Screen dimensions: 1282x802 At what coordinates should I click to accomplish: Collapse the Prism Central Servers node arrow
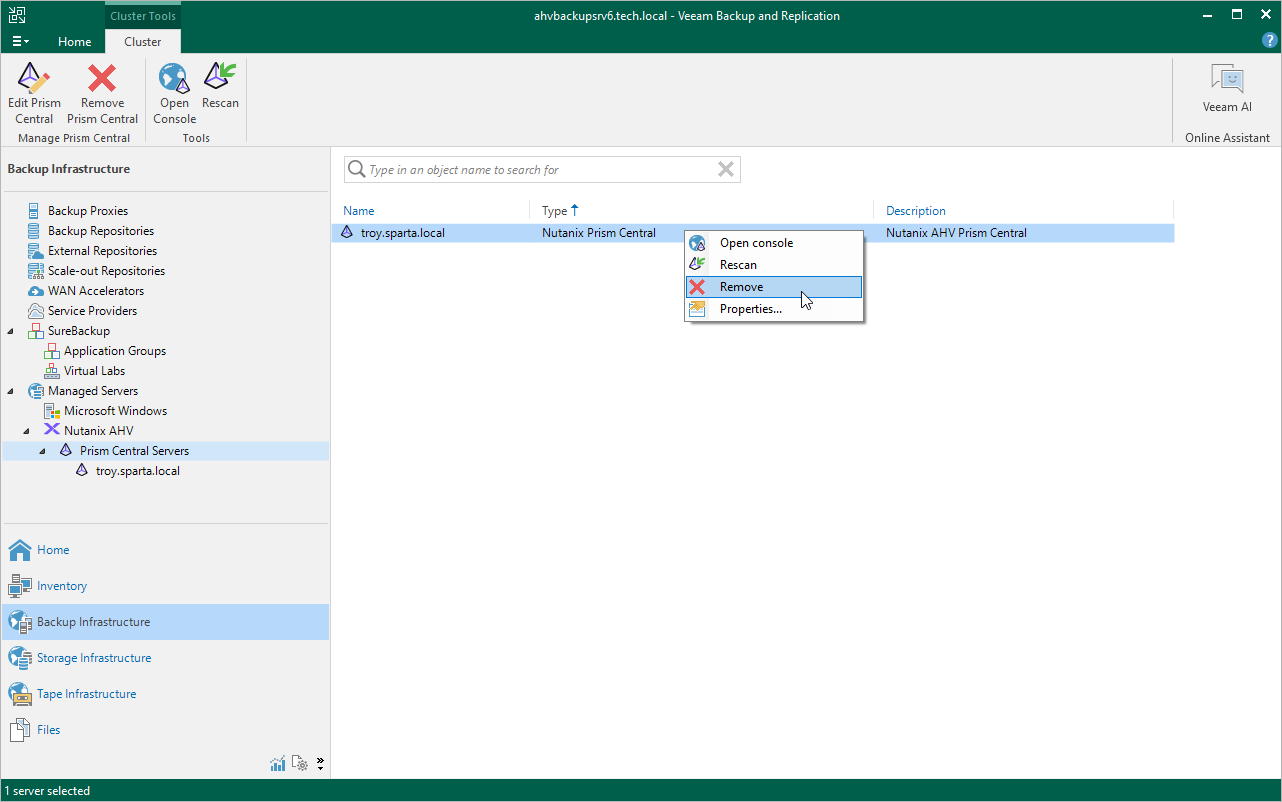(43, 451)
